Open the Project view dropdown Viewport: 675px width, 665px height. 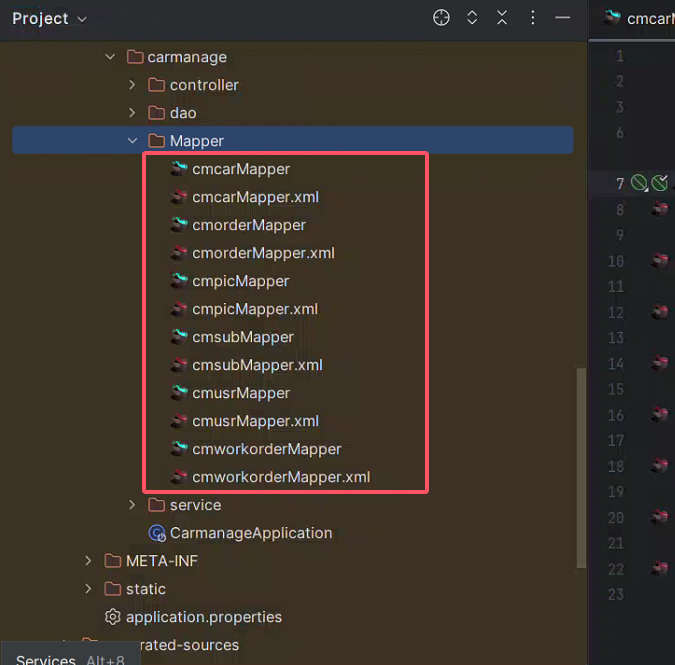[49, 19]
